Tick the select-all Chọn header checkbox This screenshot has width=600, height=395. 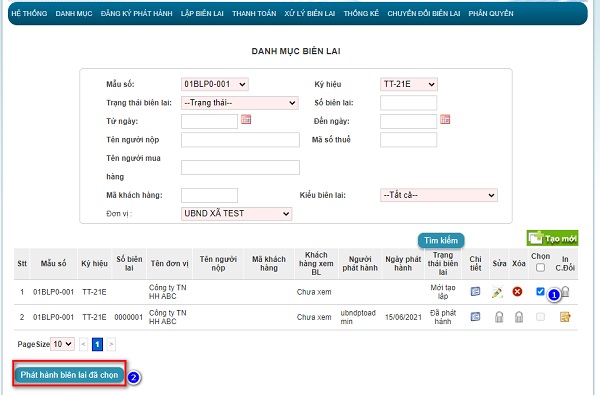pos(540,268)
